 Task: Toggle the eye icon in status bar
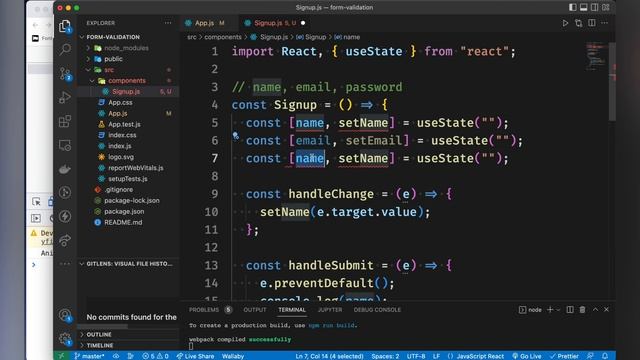pos(116,356)
